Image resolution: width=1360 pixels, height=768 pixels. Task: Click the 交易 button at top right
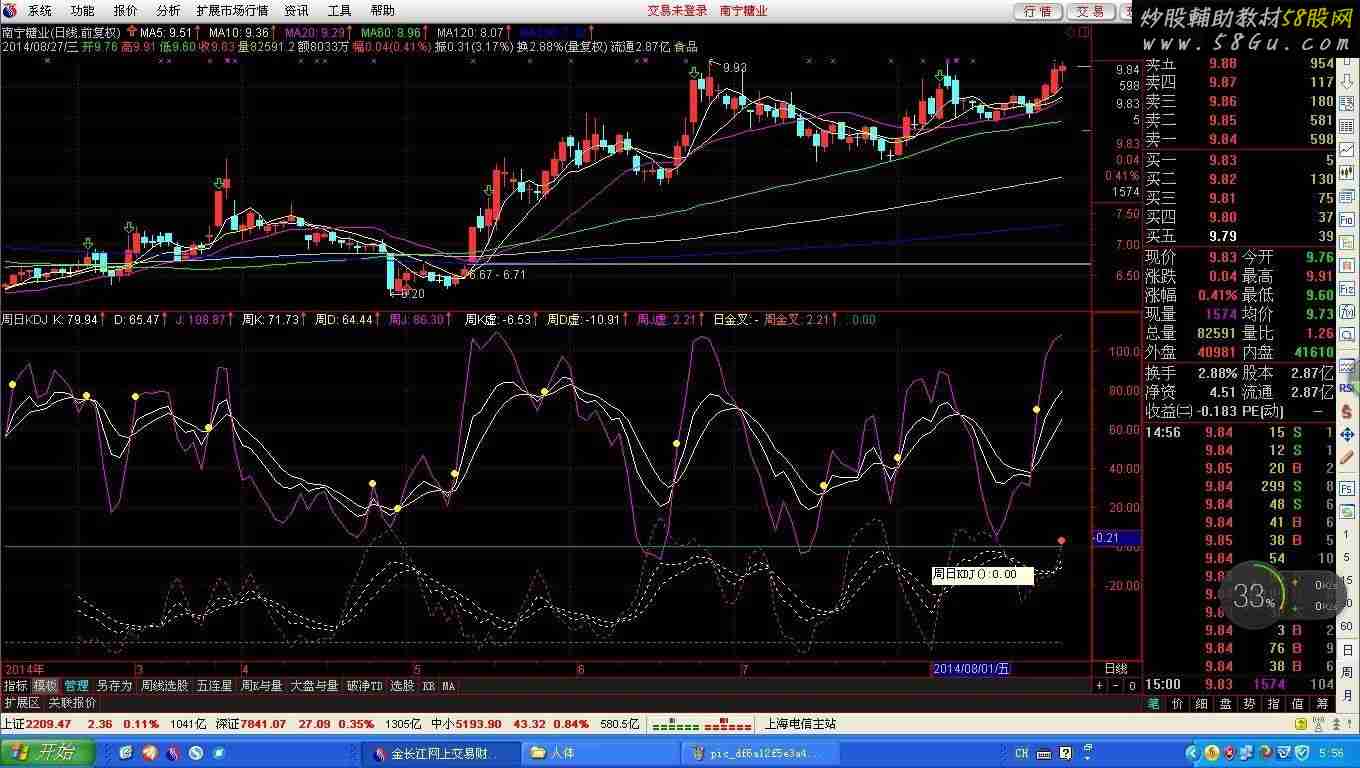click(1090, 11)
